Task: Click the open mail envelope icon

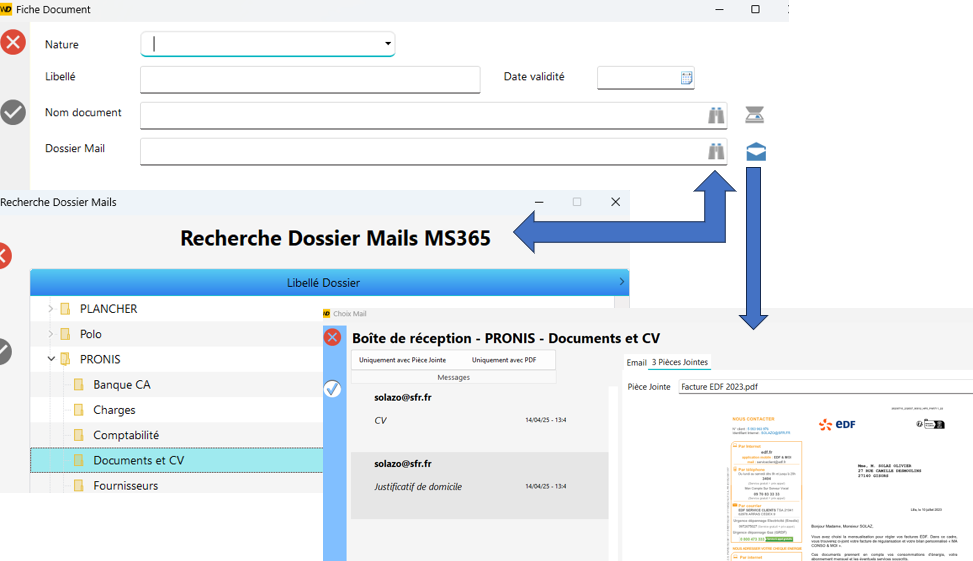Action: pos(756,151)
